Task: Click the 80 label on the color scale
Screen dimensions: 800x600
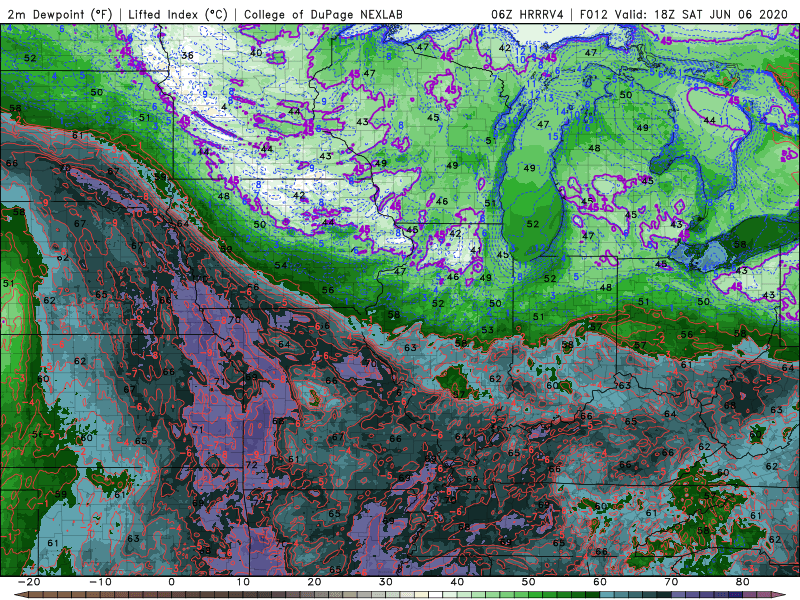Action: click(743, 582)
